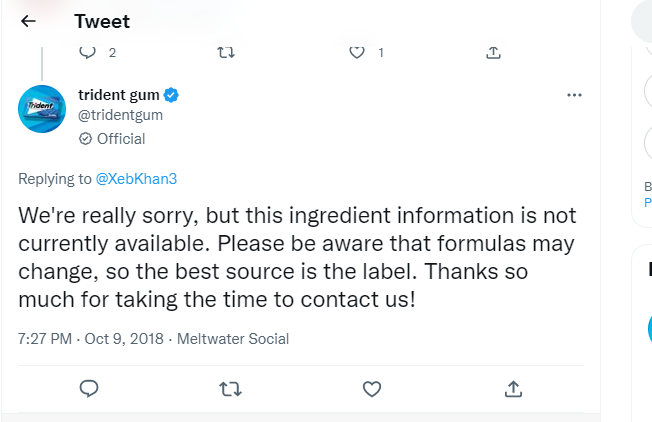Reply to the parent tweet showing 2 replies
The image size is (652, 422).
[87, 52]
